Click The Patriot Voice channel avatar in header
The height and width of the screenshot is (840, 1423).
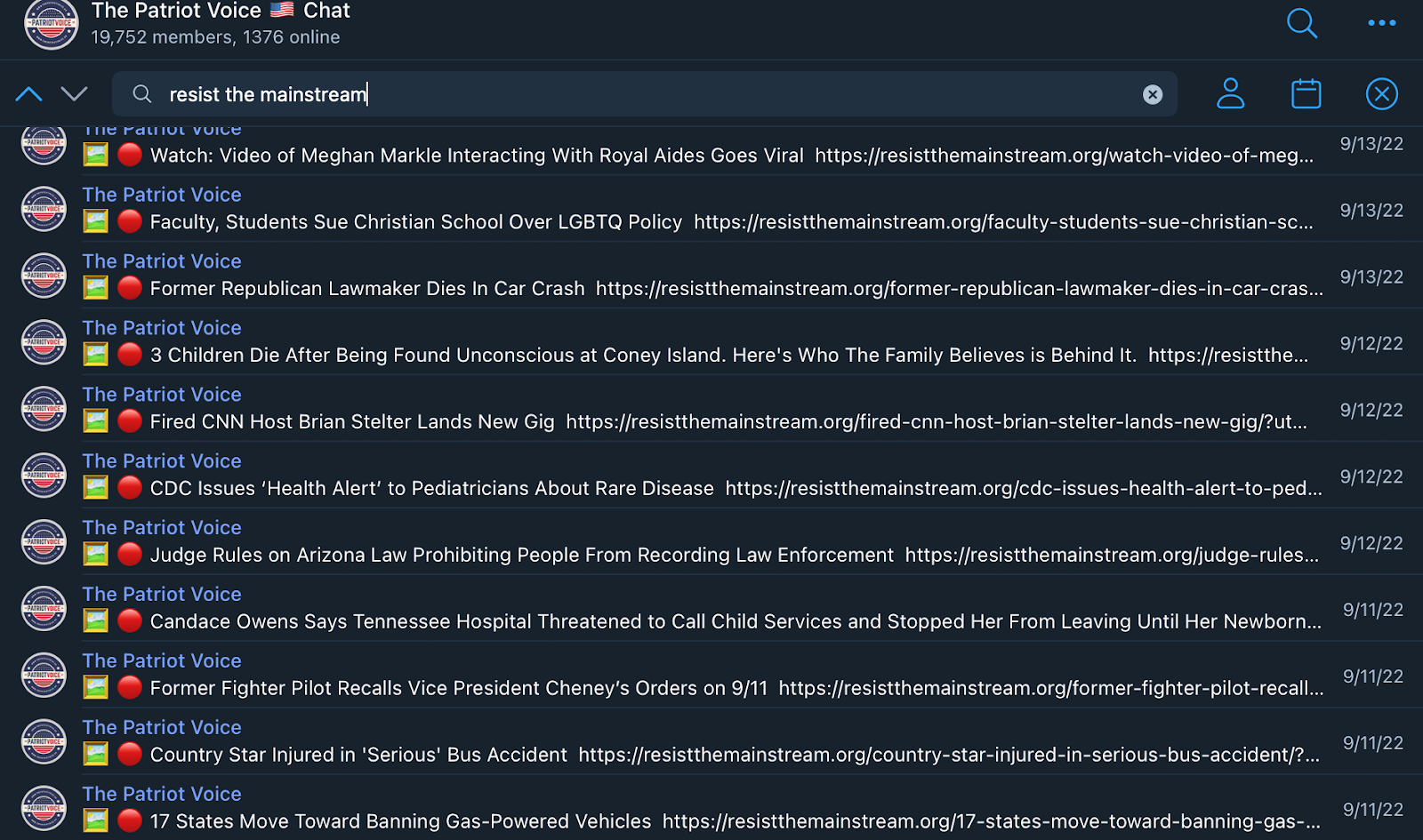point(51,25)
